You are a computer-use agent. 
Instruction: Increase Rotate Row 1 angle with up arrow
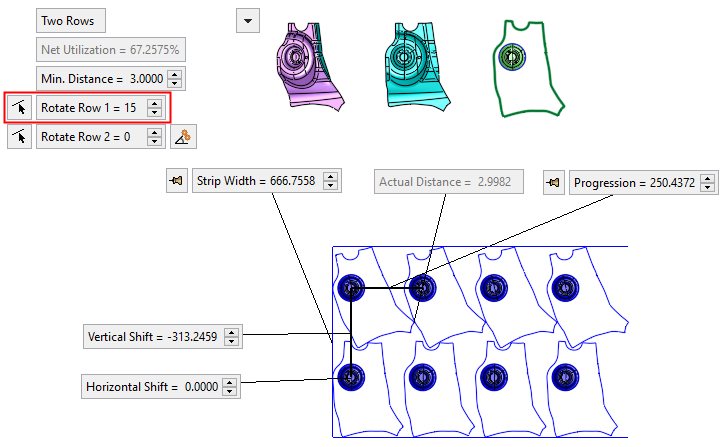pyautogui.click(x=154, y=103)
